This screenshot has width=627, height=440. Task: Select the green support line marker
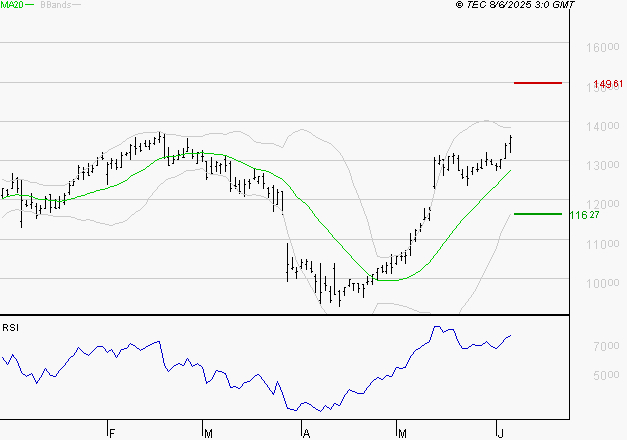(x=537, y=214)
